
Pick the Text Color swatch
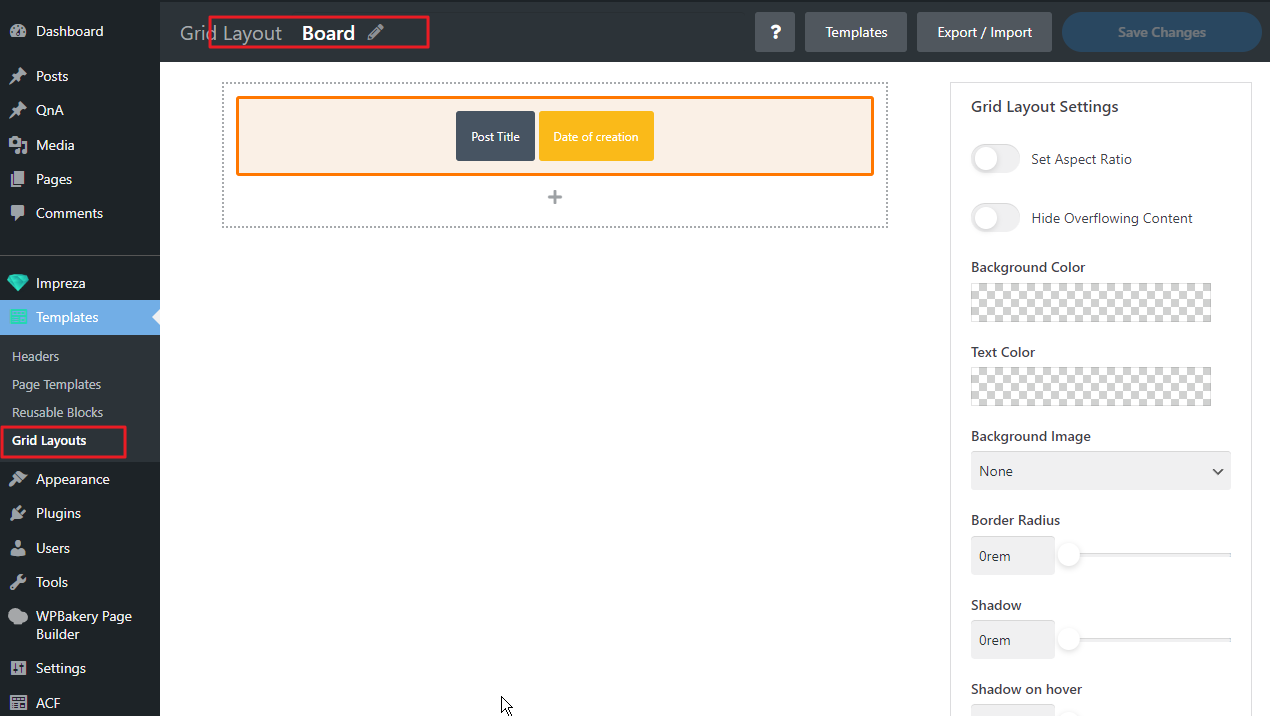(1091, 386)
